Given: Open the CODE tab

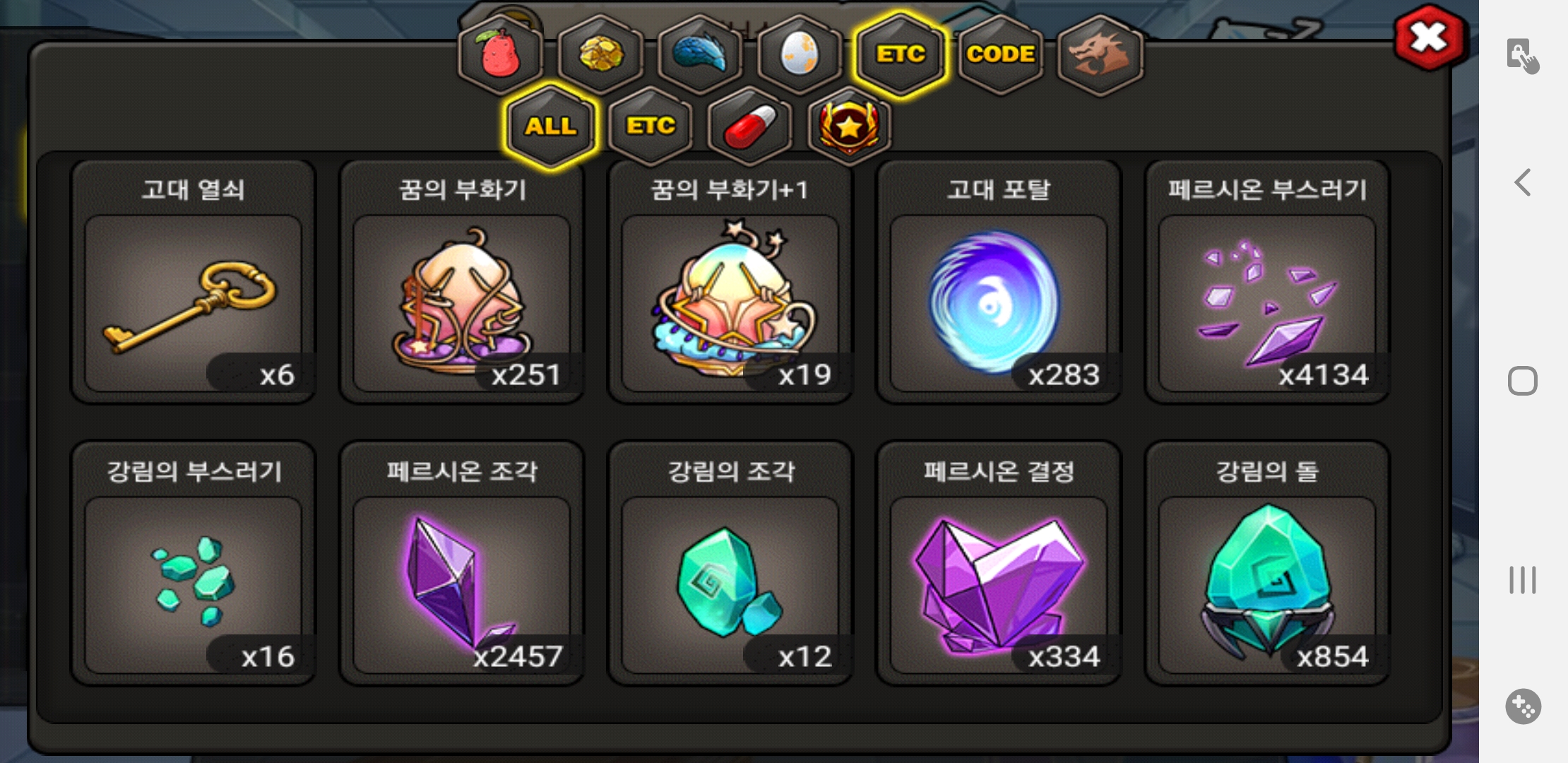Looking at the screenshot, I should pyautogui.click(x=1000, y=54).
